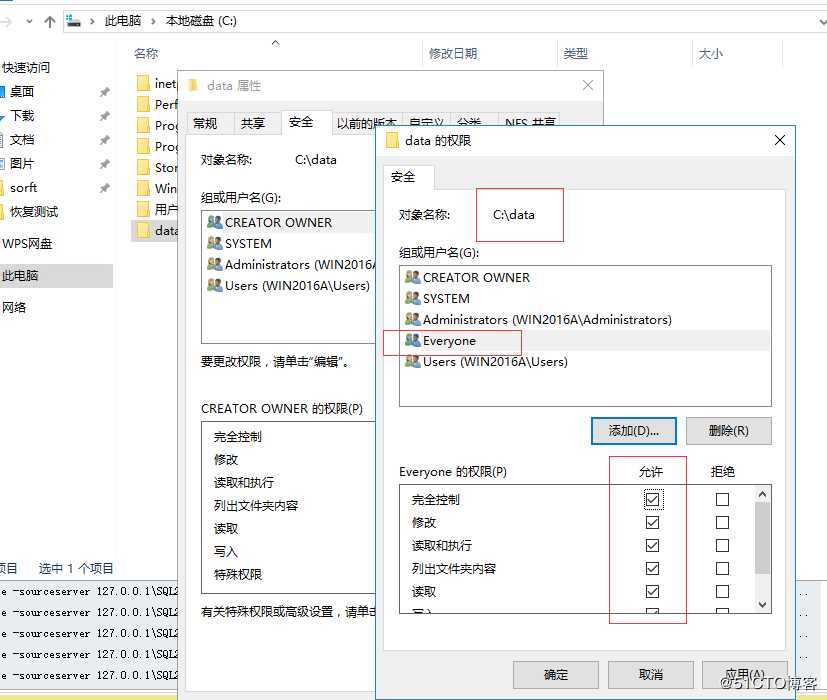Viewport: 827px width, 700px height.
Task: Click 确定 button in permissions dialog
Action: [x=556, y=675]
